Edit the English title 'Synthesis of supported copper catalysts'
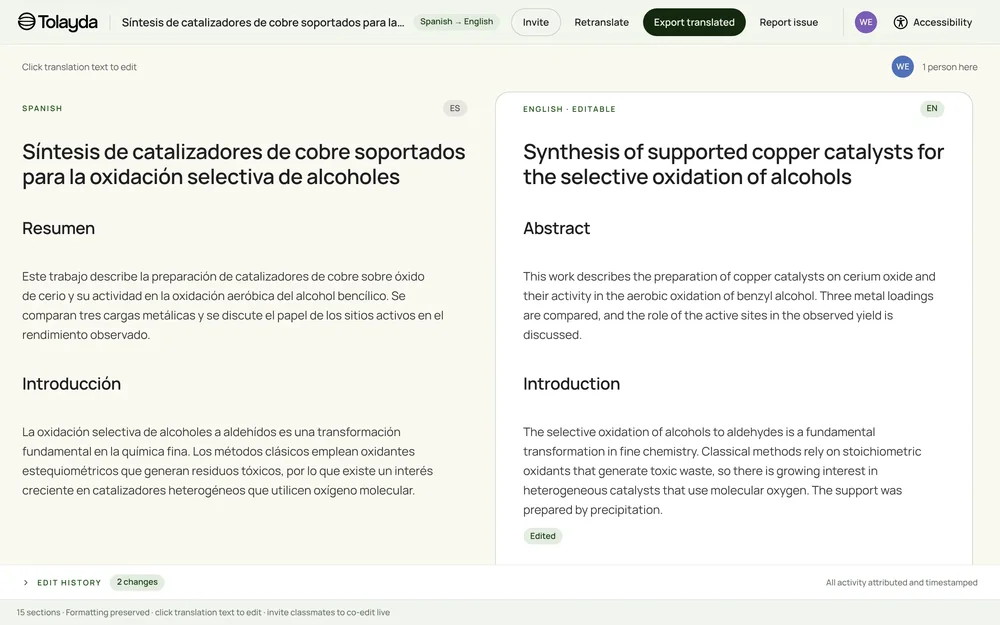This screenshot has width=1000, height=625. pos(733,165)
